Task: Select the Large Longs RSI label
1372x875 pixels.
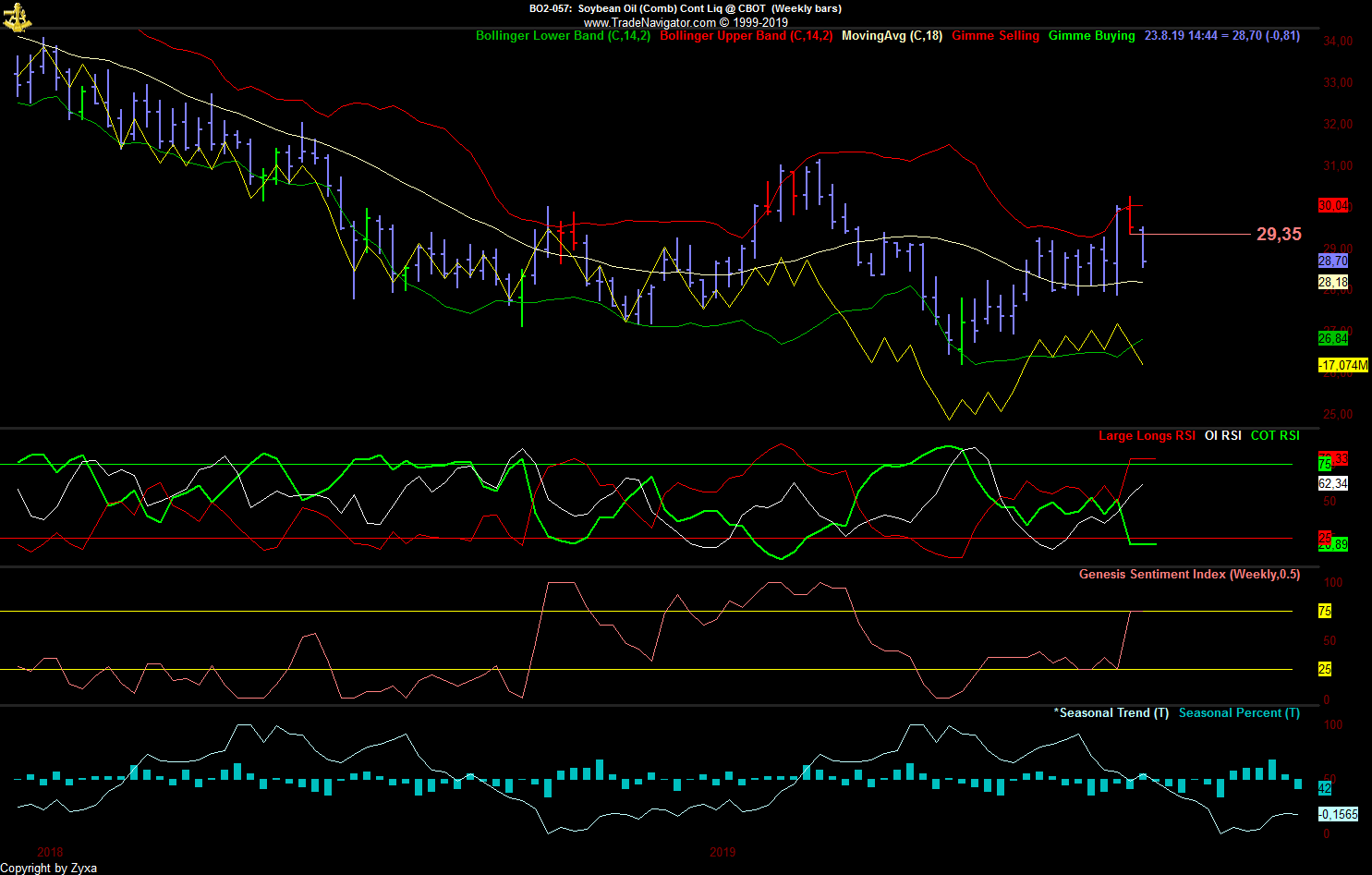Action: (x=1147, y=435)
